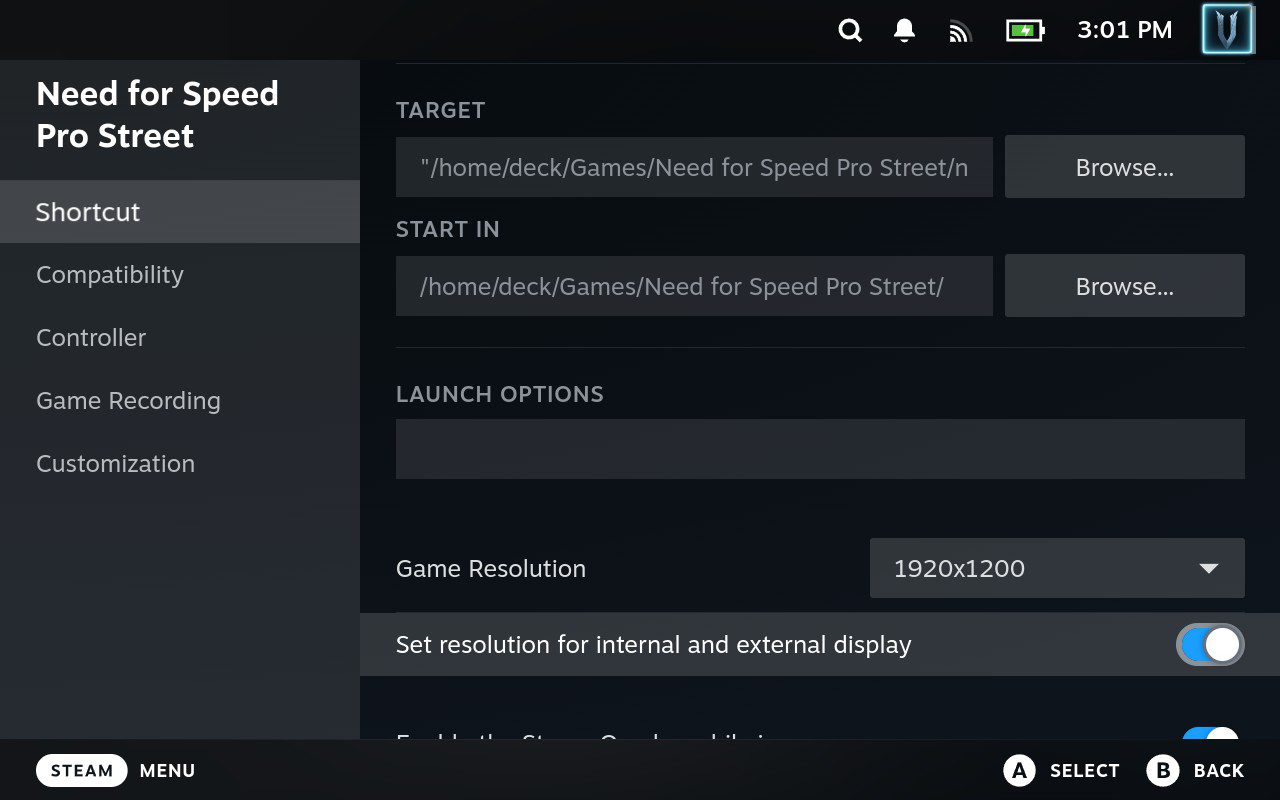This screenshot has width=1280, height=800.
Task: Click inside the Target path field
Action: tap(694, 166)
